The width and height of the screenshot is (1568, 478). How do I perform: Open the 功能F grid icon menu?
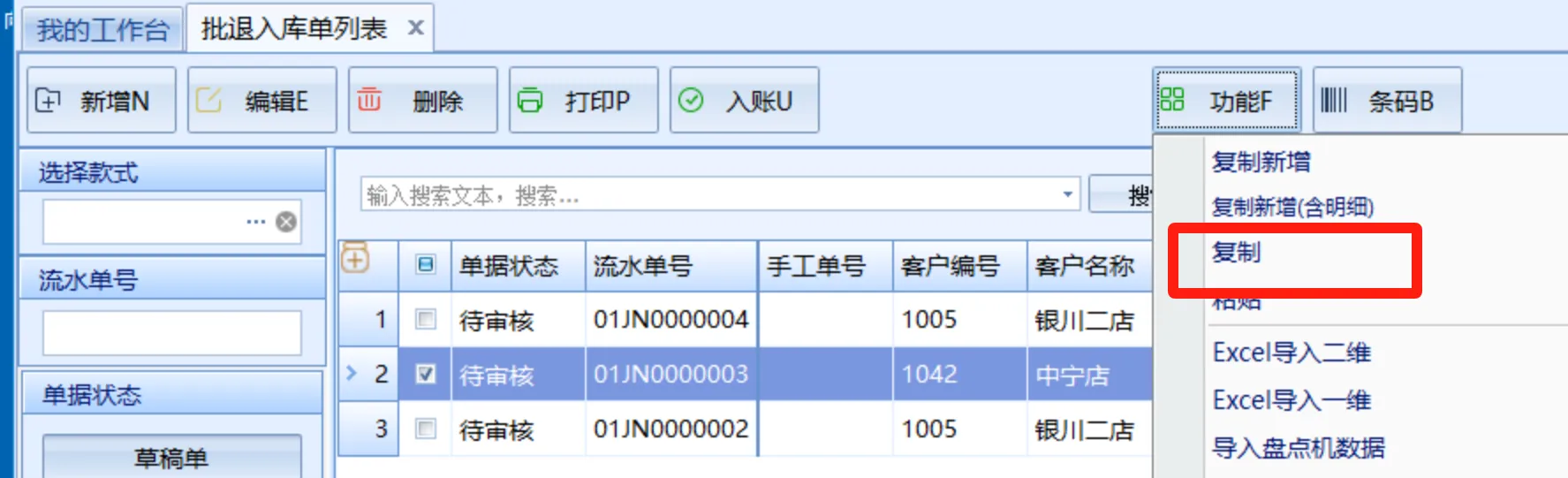pyautogui.click(x=1172, y=100)
